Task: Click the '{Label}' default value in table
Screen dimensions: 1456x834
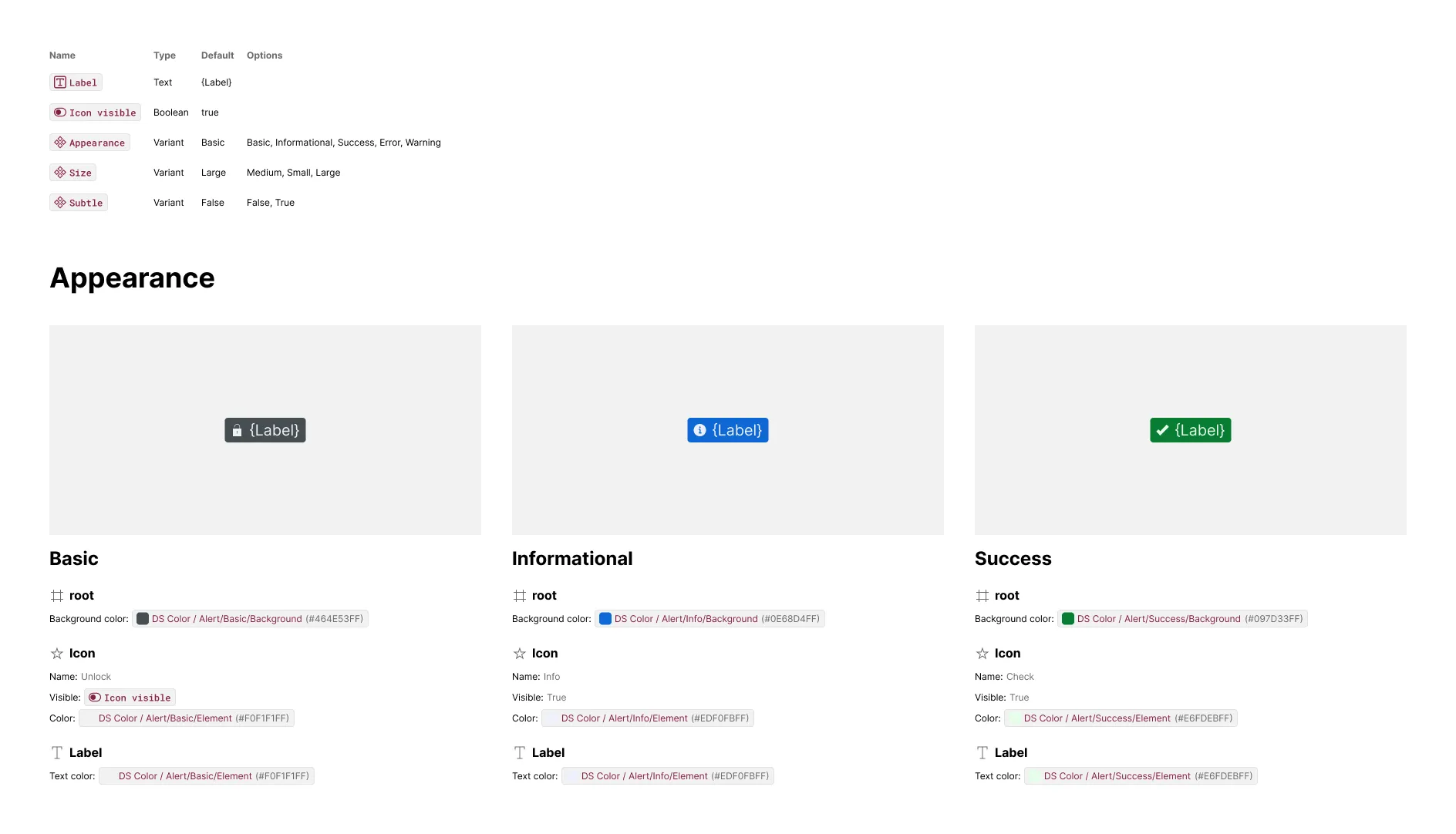Action: click(217, 82)
